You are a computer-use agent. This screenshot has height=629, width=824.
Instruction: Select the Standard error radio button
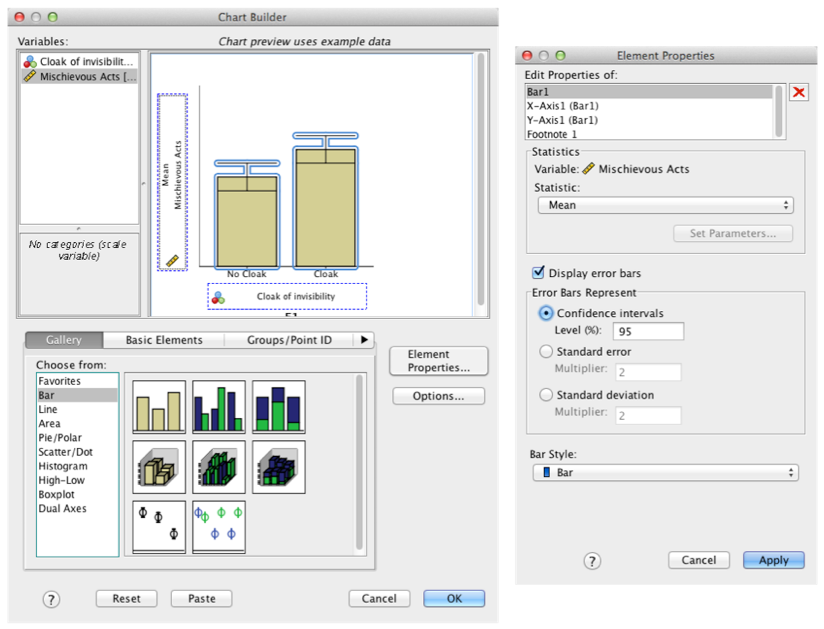pyautogui.click(x=546, y=352)
